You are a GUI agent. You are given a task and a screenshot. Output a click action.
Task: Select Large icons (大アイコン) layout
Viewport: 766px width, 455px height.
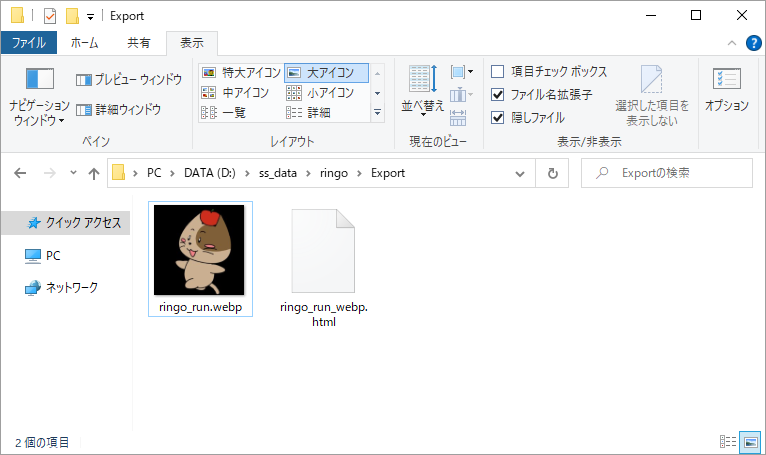click(326, 73)
